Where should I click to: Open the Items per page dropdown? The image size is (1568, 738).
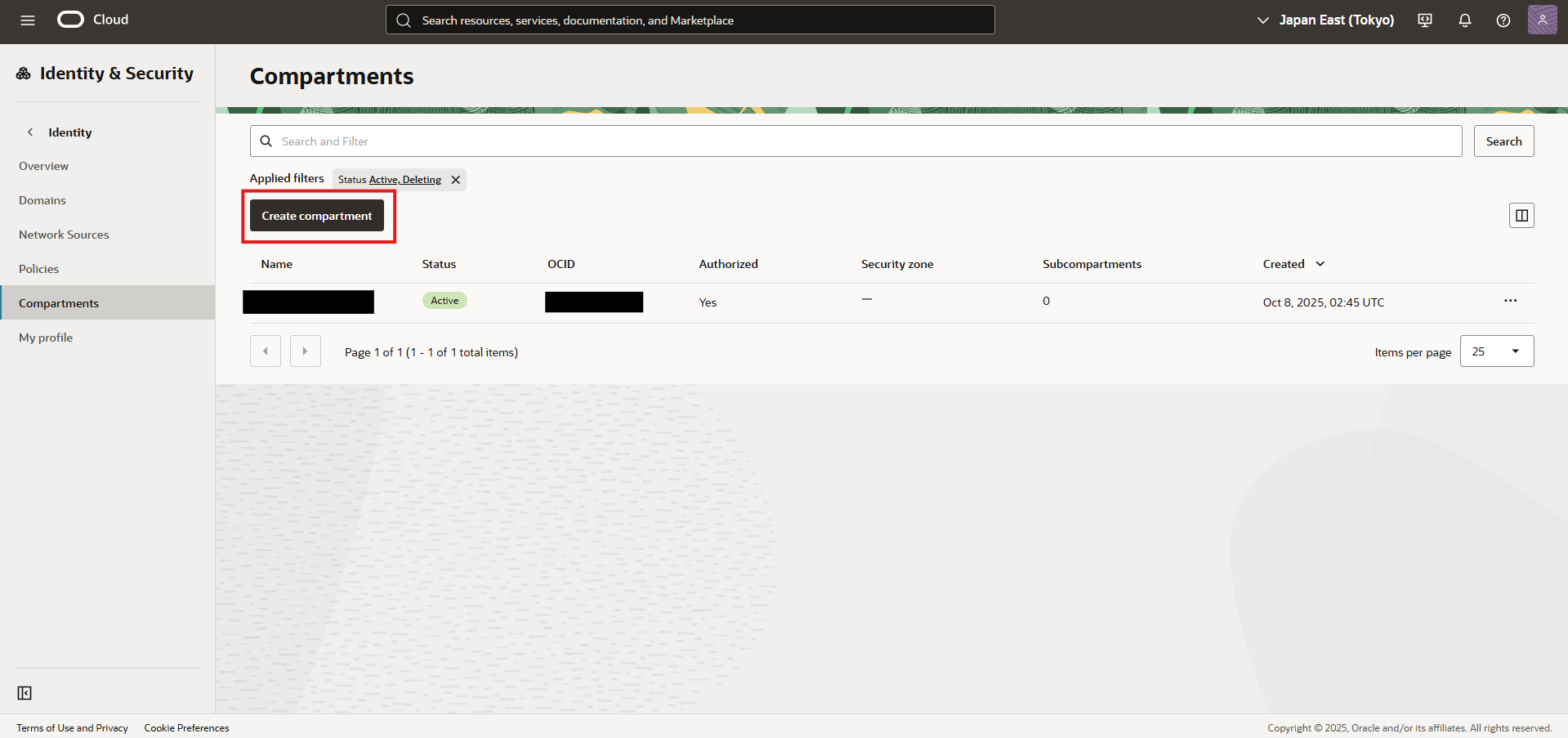pyautogui.click(x=1497, y=351)
